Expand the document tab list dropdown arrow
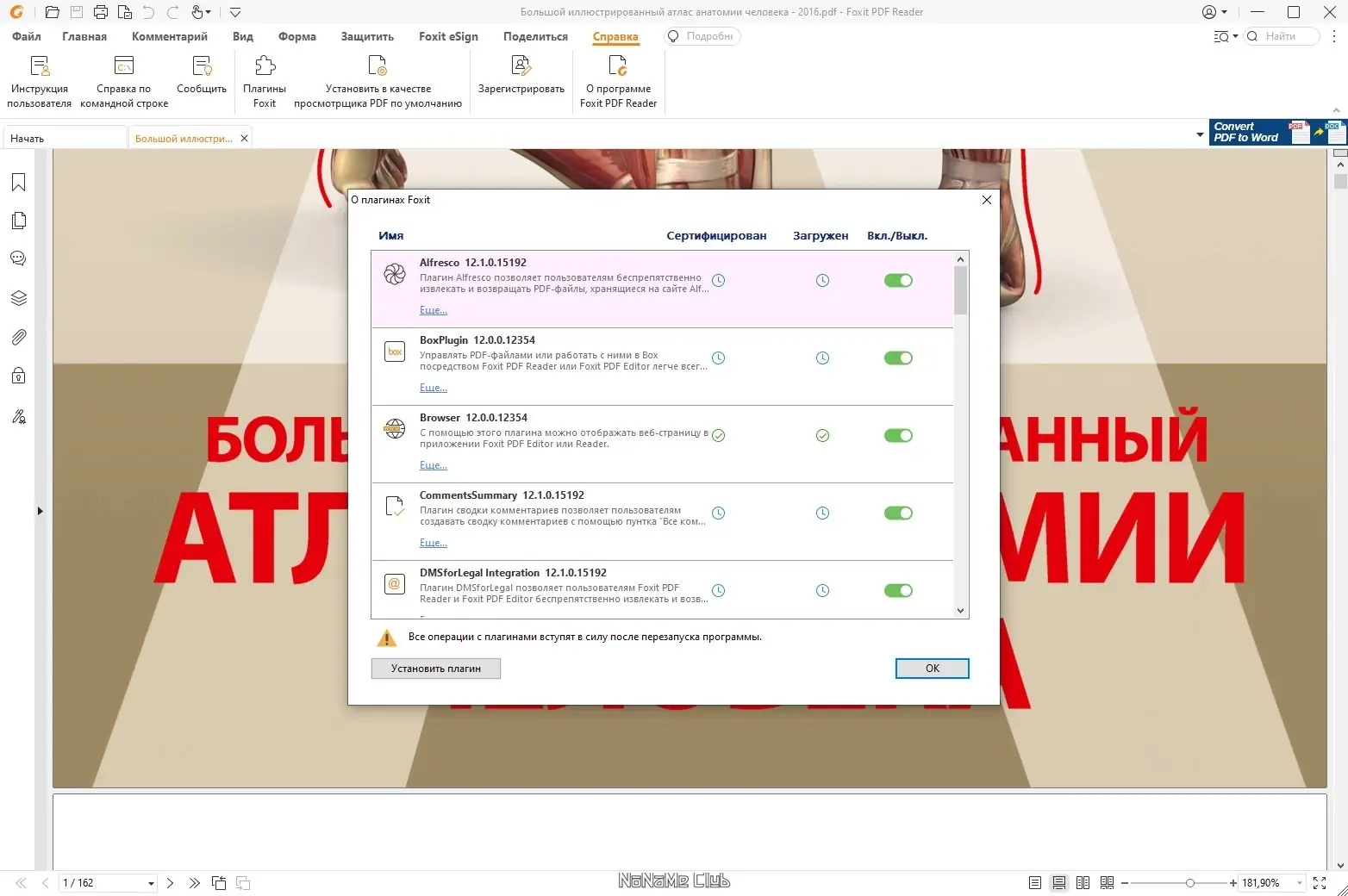1348x896 pixels. [x=1200, y=135]
